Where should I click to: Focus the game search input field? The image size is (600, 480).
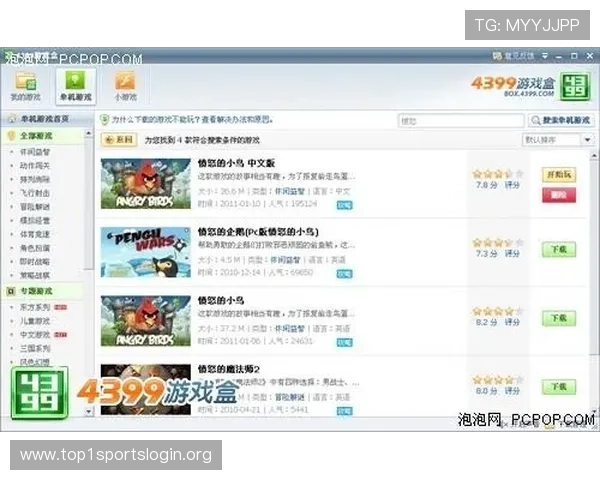tap(461, 121)
